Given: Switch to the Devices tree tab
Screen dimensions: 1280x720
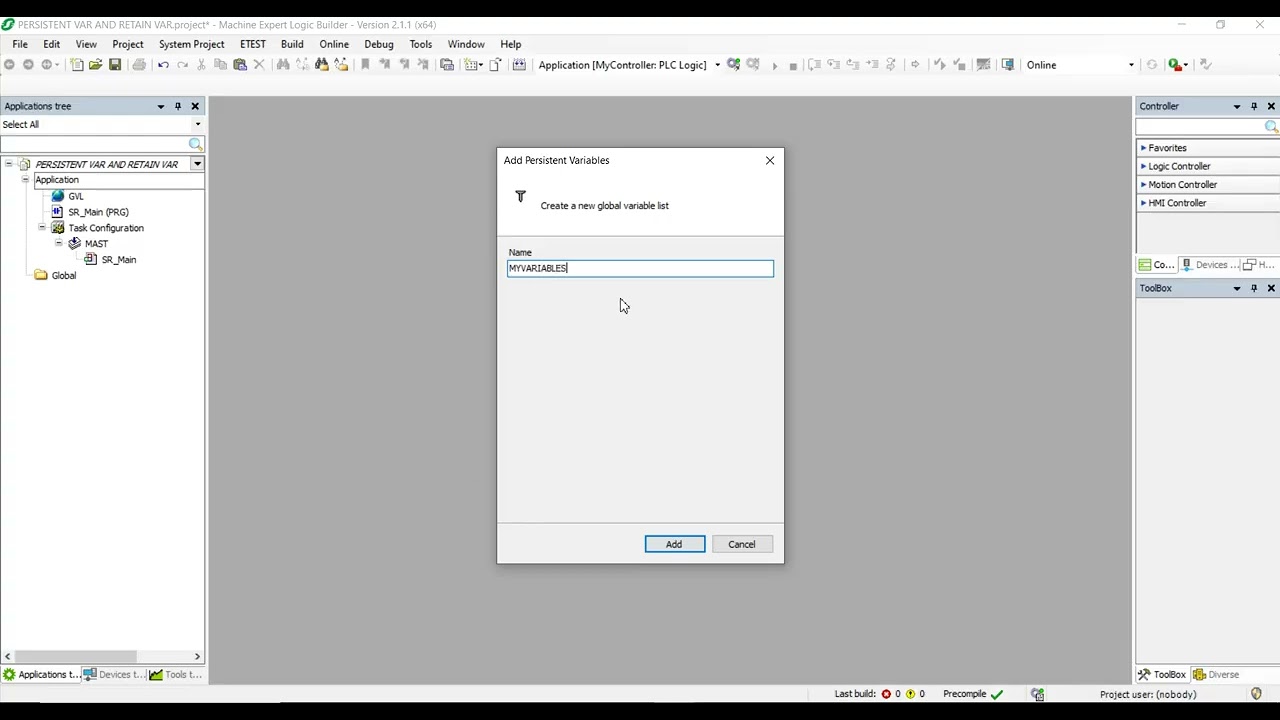Looking at the screenshot, I should (113, 675).
